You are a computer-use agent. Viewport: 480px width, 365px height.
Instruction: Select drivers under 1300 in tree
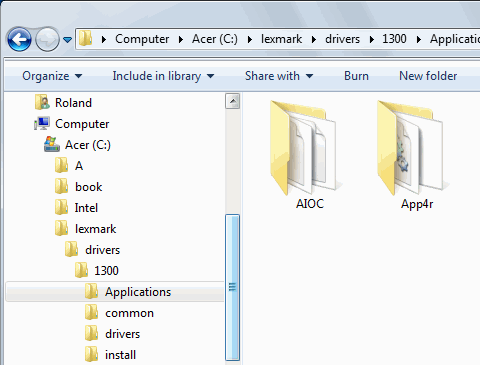(122, 334)
